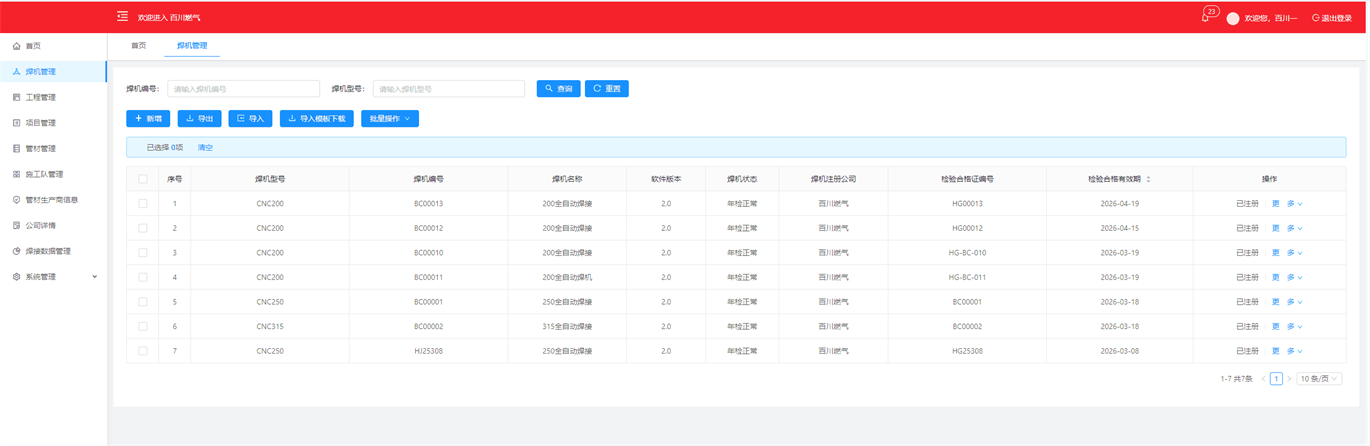Go to the previous page with the arrow

1263,379
